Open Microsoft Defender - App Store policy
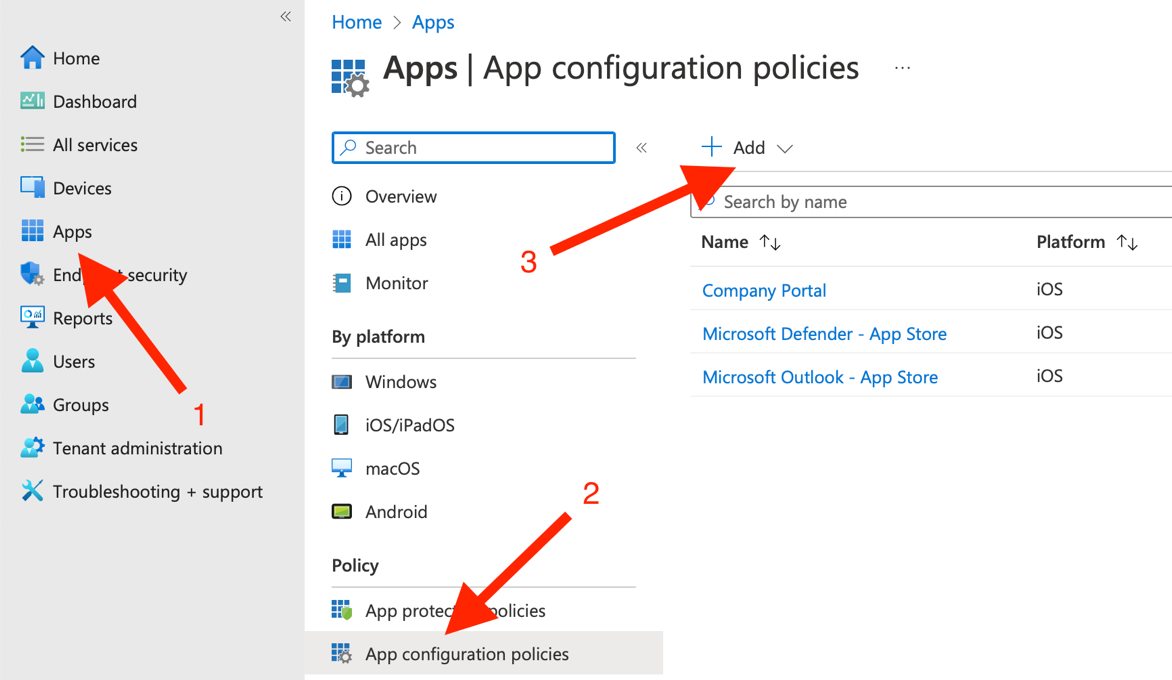 824,333
